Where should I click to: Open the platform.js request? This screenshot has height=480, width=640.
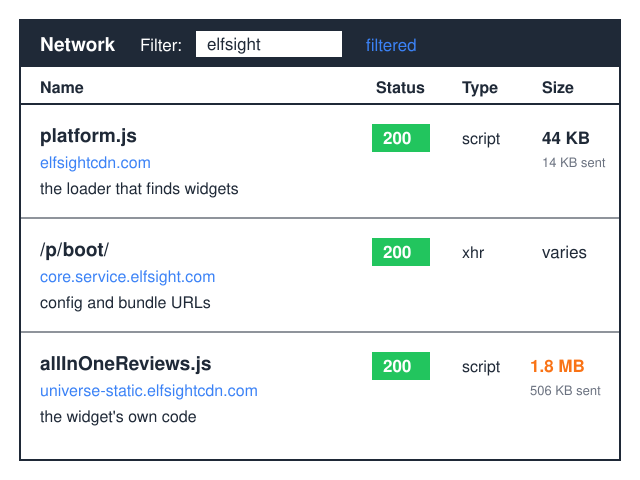coord(88,136)
